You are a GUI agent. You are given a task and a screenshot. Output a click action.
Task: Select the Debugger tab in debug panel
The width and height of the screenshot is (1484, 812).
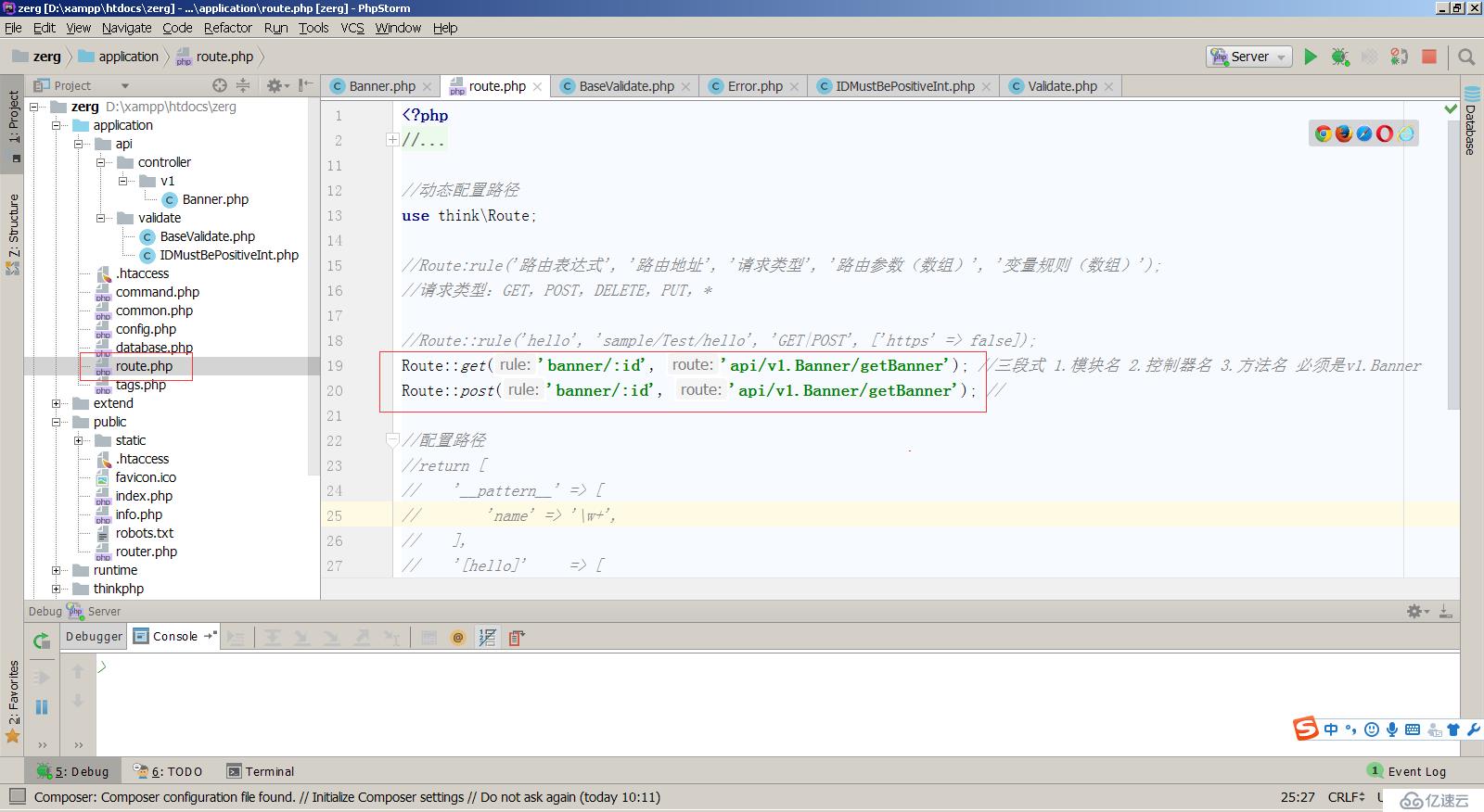pos(94,636)
